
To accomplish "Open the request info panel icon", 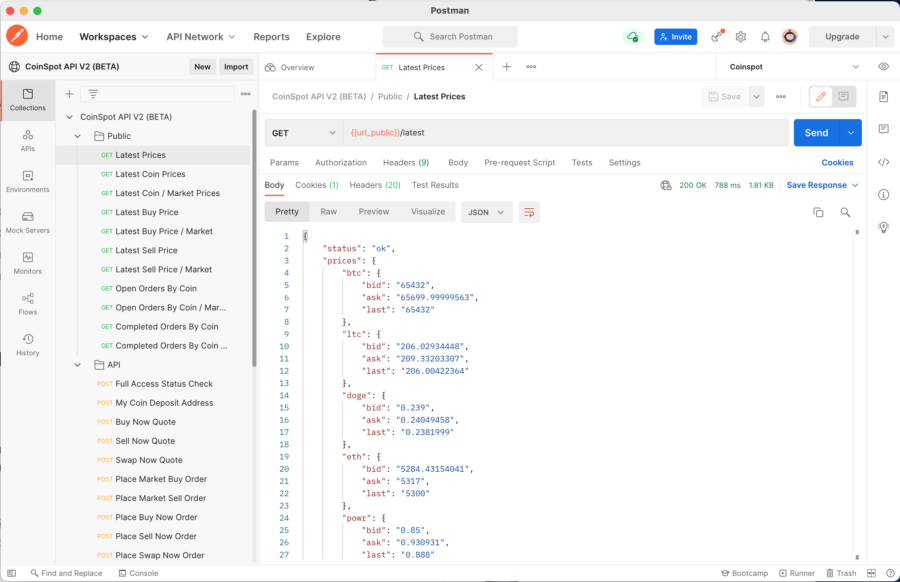I will (x=883, y=195).
